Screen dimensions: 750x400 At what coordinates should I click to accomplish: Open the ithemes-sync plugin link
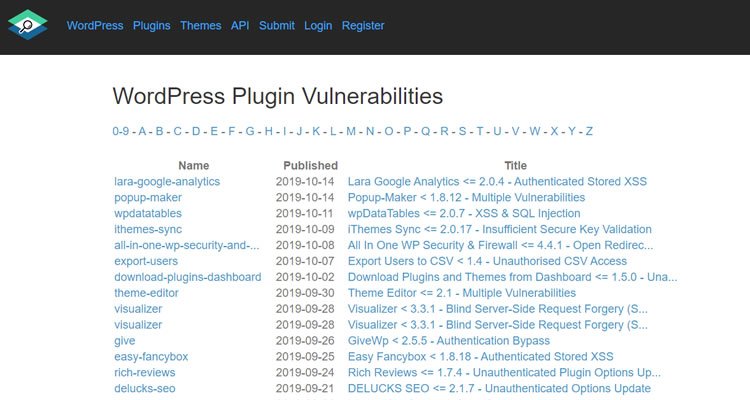click(148, 229)
